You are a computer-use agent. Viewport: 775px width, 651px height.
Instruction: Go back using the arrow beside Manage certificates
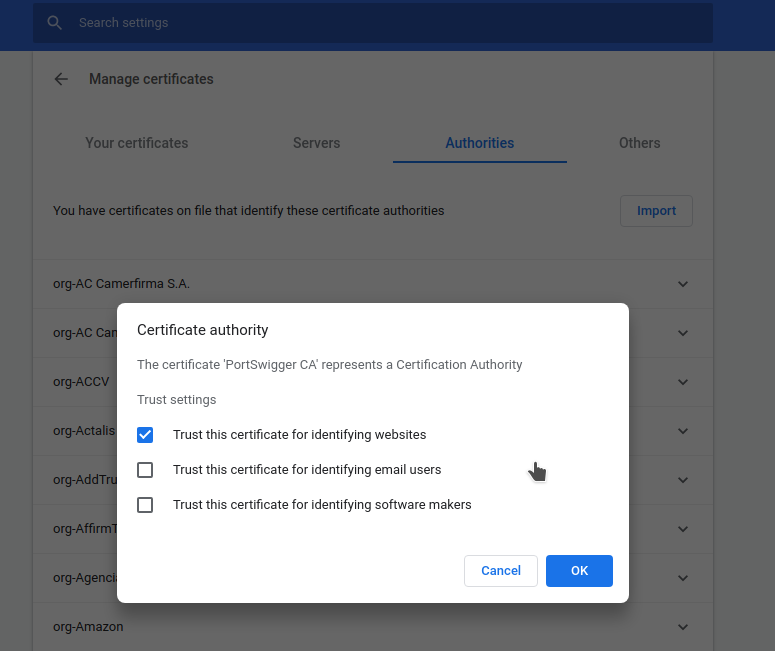61,79
